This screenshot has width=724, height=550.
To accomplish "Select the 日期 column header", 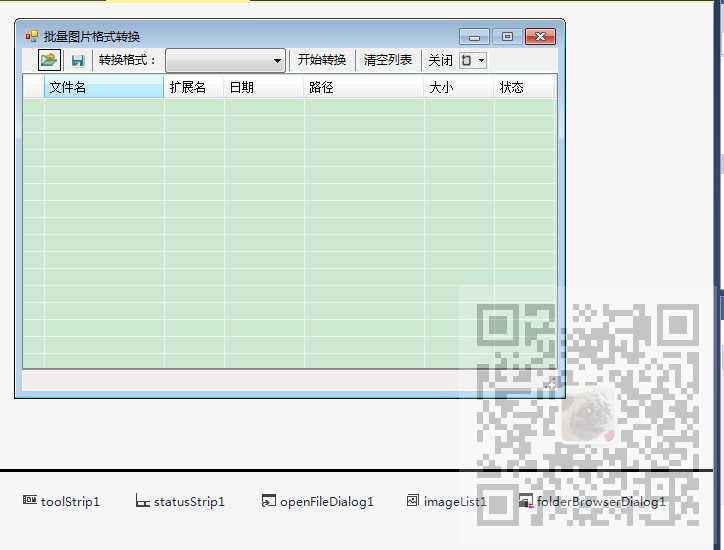I will pyautogui.click(x=264, y=87).
